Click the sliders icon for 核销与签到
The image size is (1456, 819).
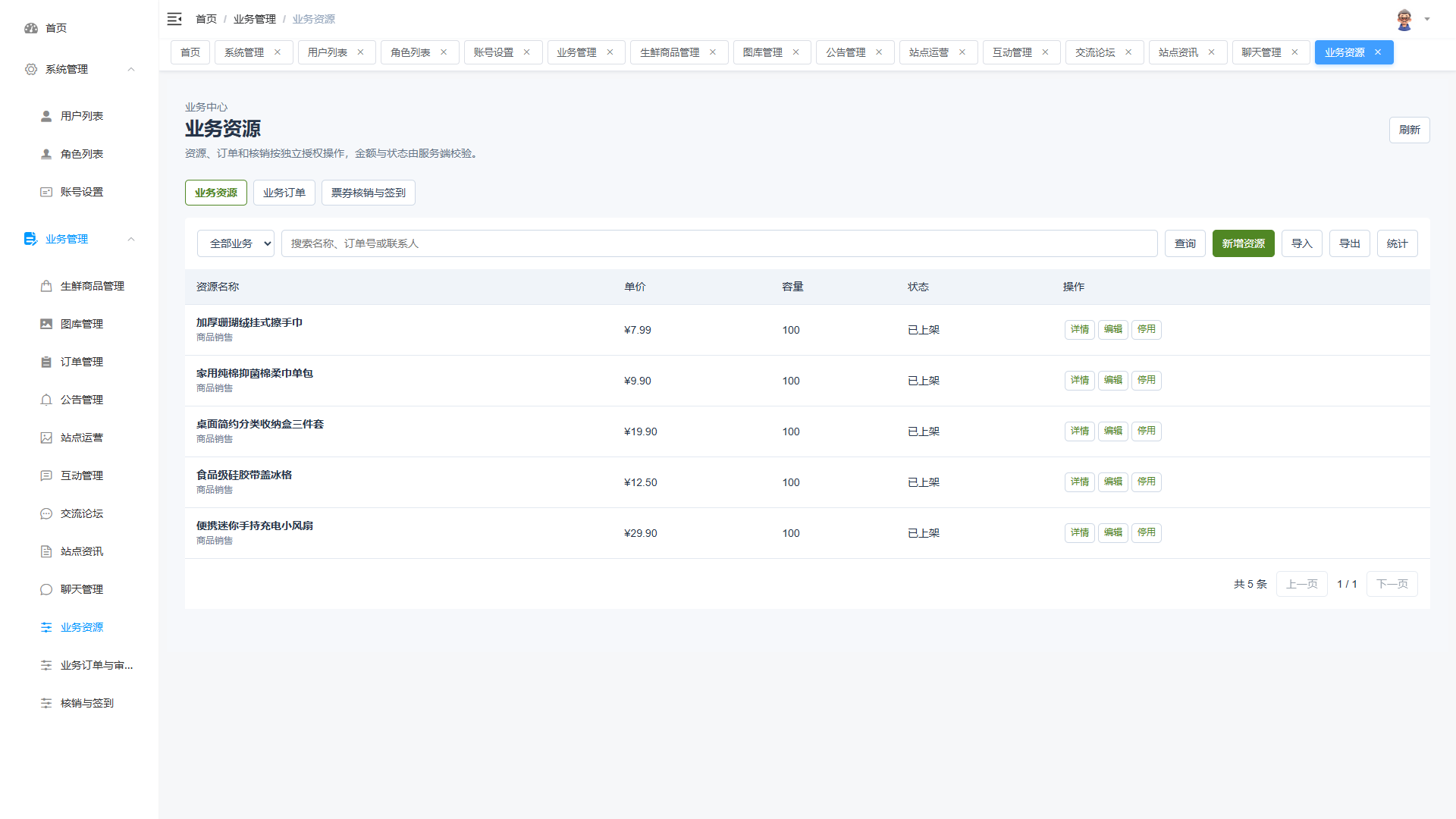pyautogui.click(x=46, y=703)
